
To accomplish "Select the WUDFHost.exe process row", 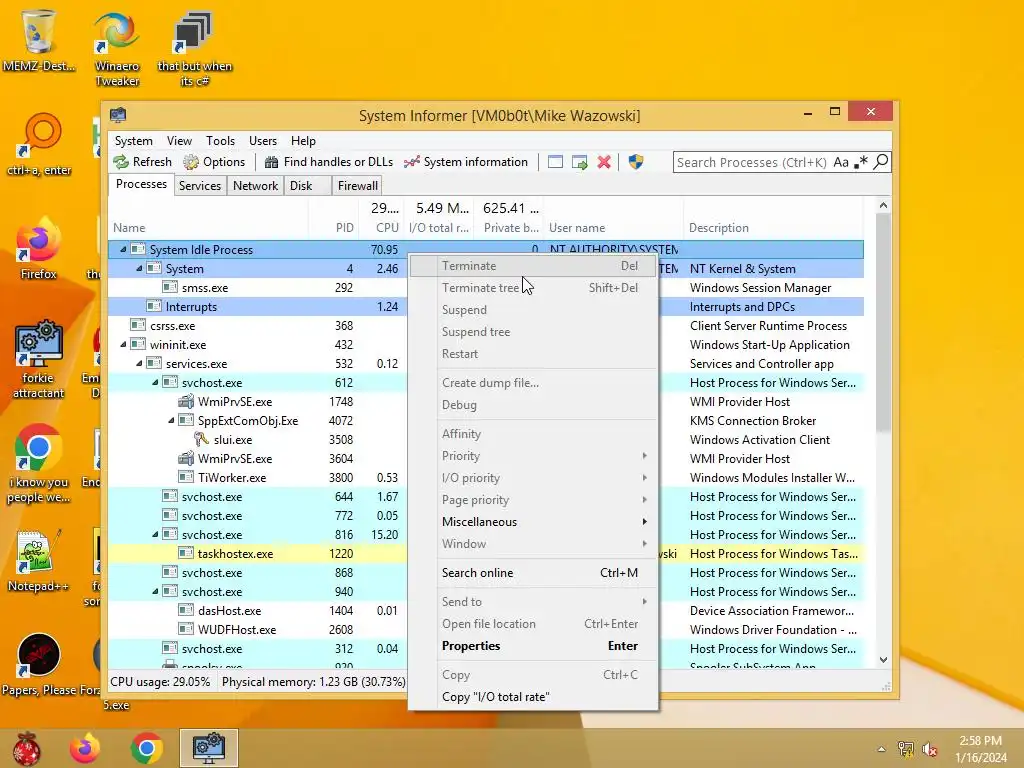I will 485,630.
